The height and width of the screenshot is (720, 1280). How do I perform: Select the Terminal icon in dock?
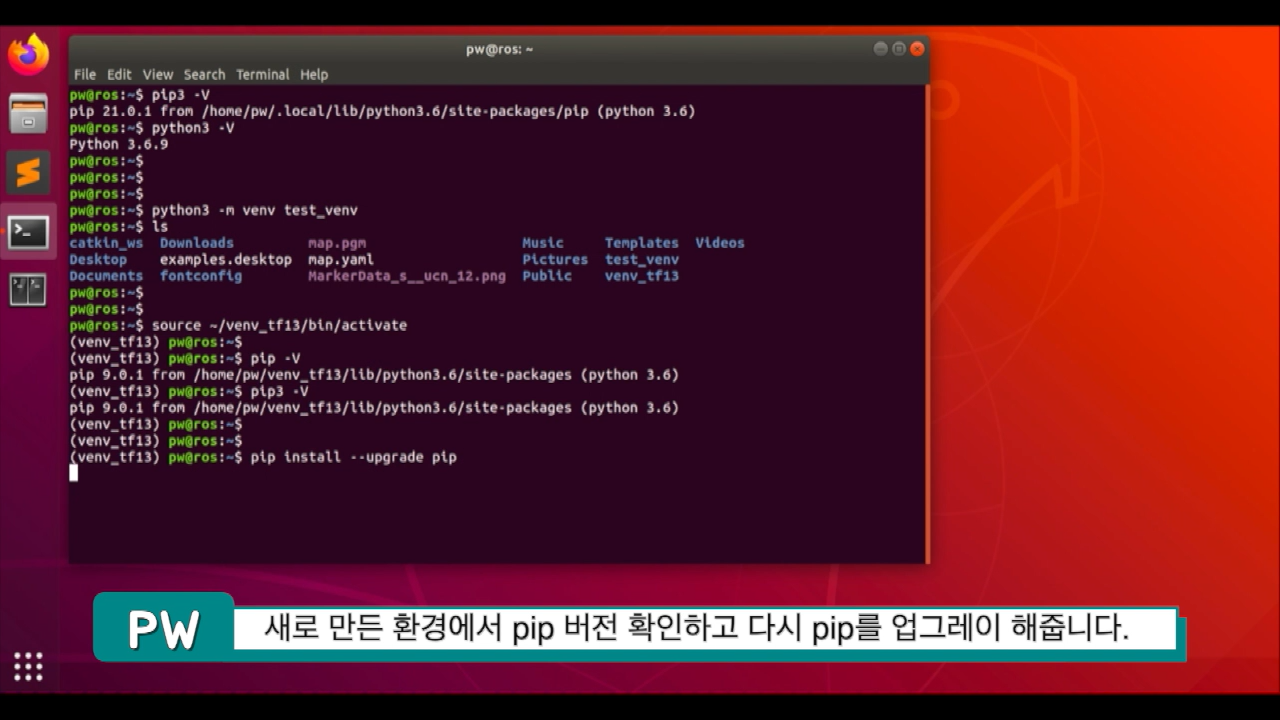[x=28, y=232]
